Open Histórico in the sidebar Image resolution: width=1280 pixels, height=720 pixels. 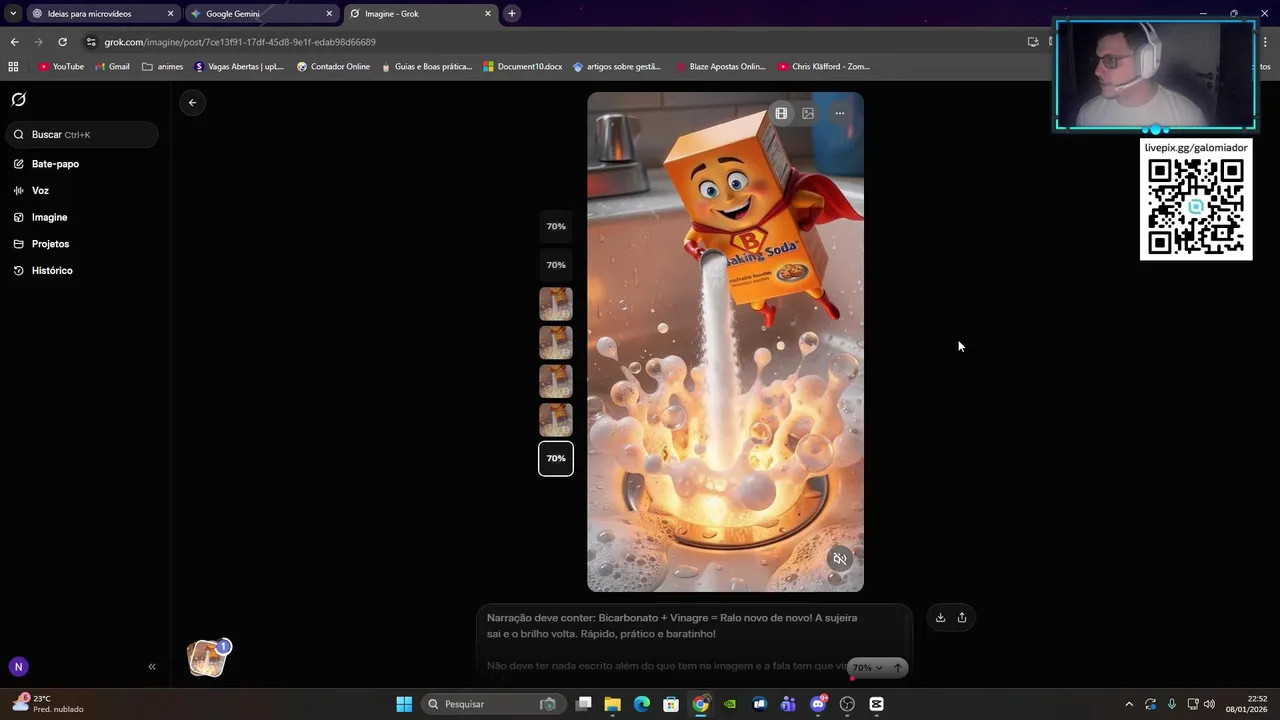52,271
